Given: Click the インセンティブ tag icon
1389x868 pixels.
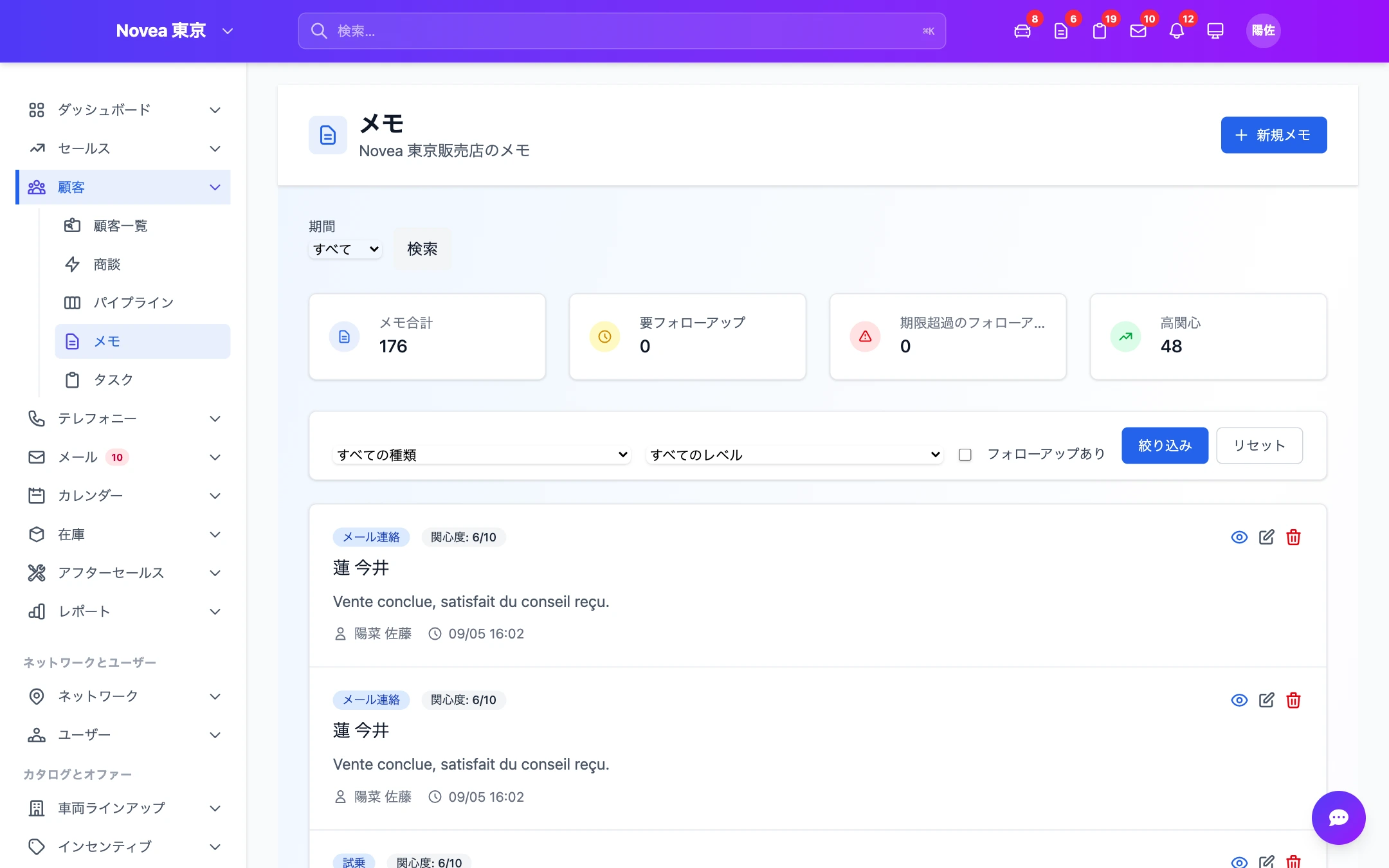Looking at the screenshot, I should [37, 847].
